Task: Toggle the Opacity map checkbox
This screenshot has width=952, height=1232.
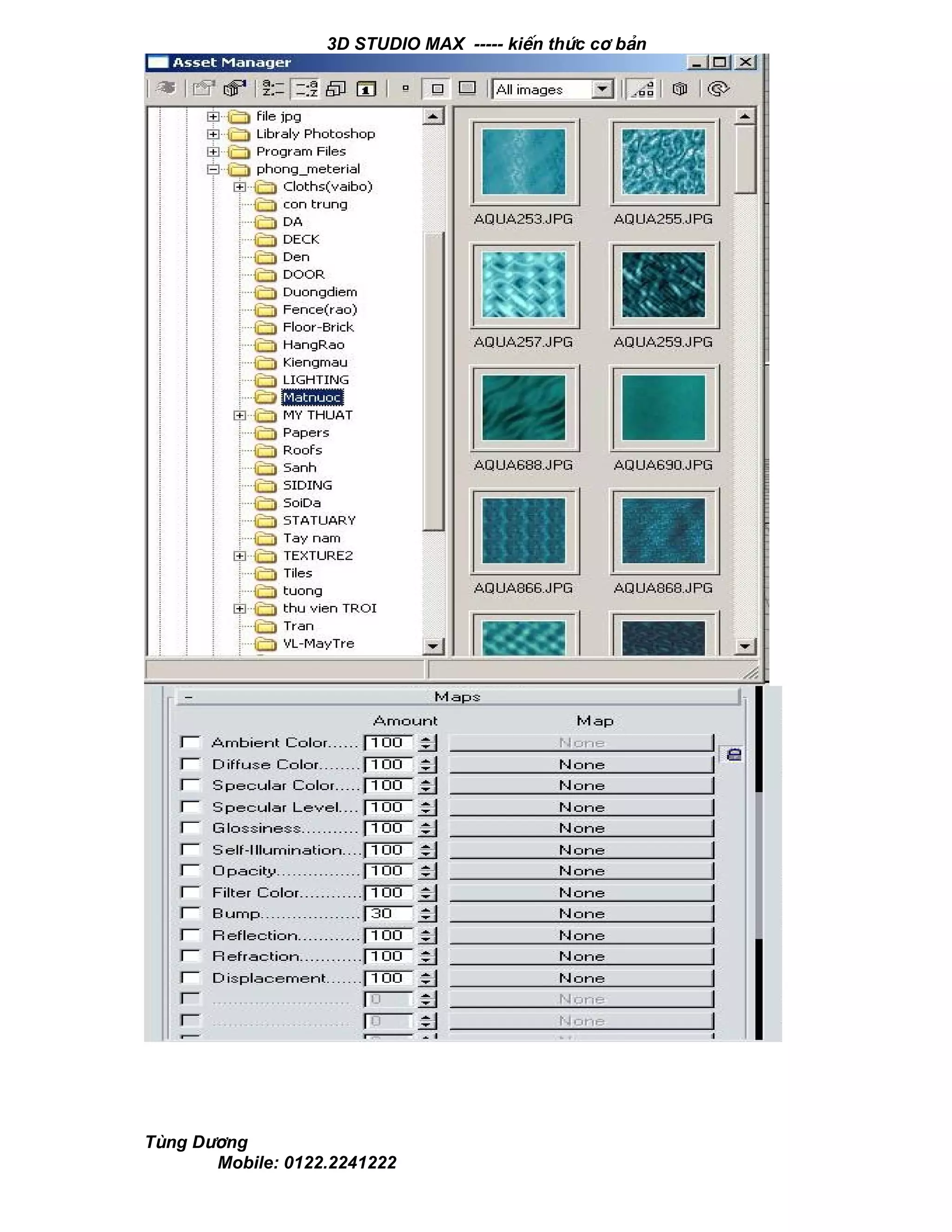Action: click(x=191, y=870)
